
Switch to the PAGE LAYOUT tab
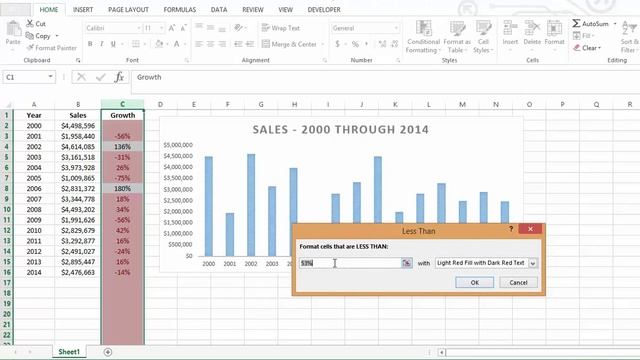(128, 9)
